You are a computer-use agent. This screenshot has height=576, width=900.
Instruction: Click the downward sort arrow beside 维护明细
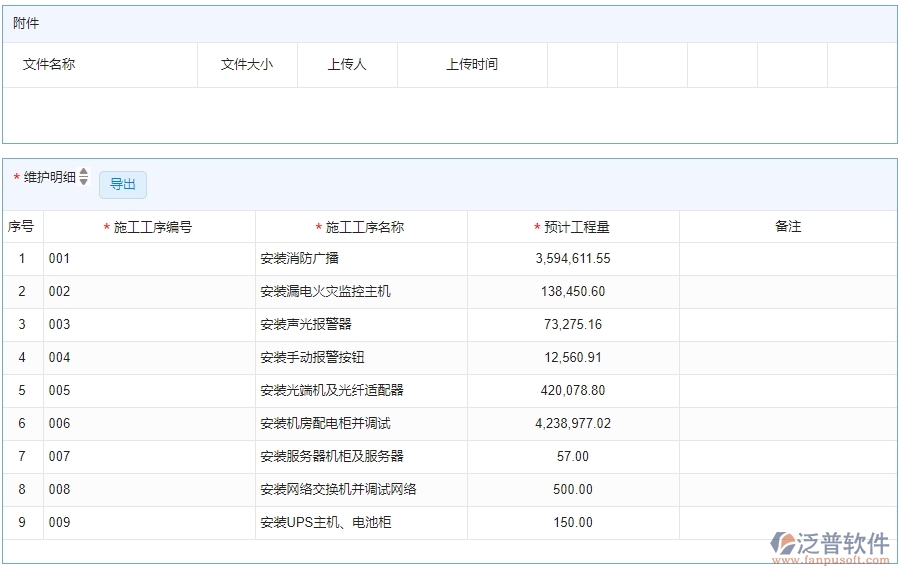[x=83, y=181]
